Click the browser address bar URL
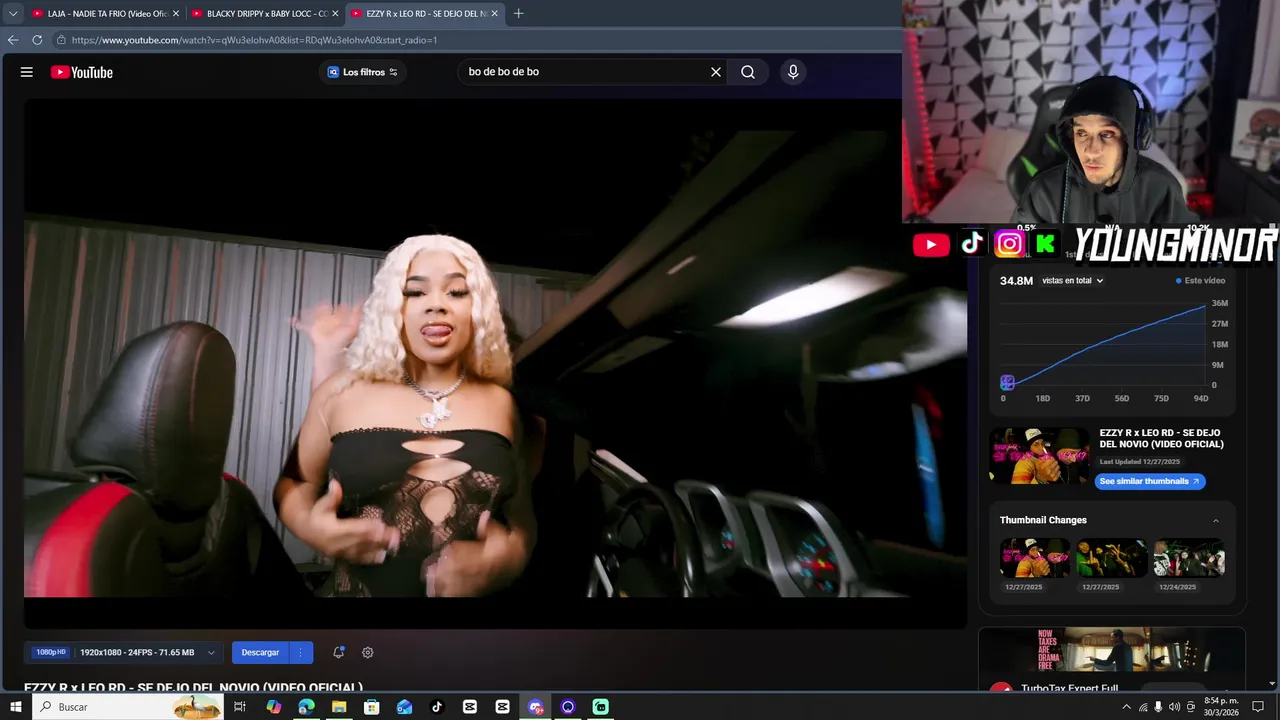 pyautogui.click(x=254, y=40)
